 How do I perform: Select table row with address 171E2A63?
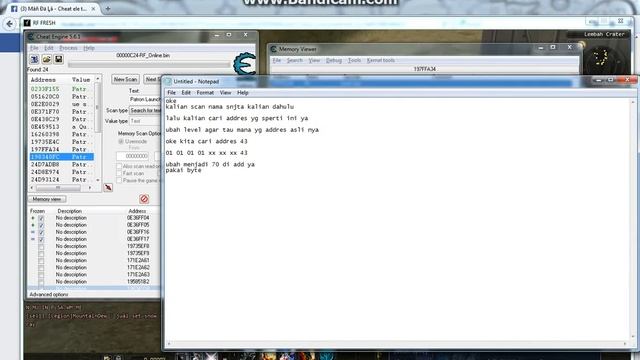coord(94,275)
